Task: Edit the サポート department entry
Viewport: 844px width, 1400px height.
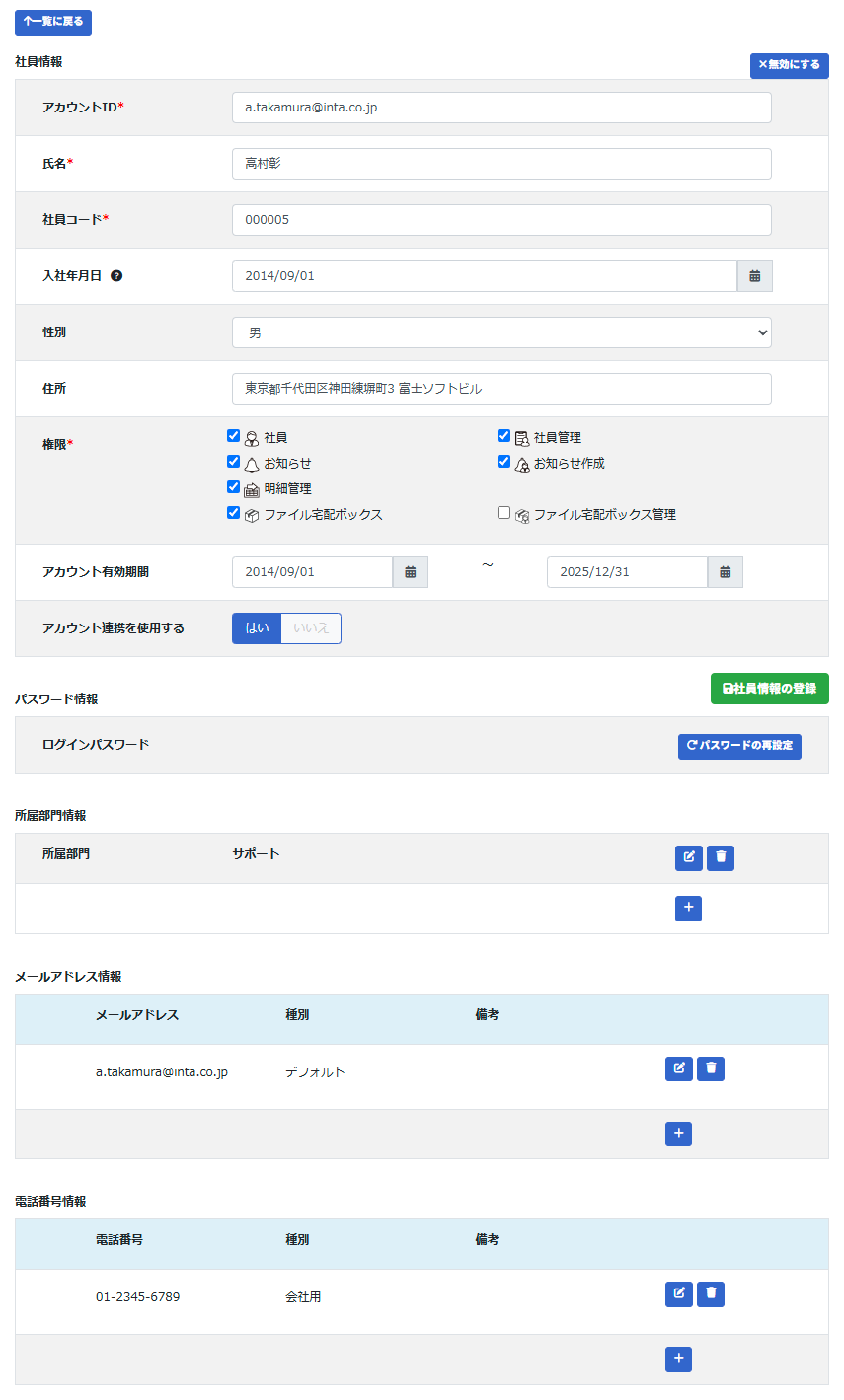Action: [688, 857]
